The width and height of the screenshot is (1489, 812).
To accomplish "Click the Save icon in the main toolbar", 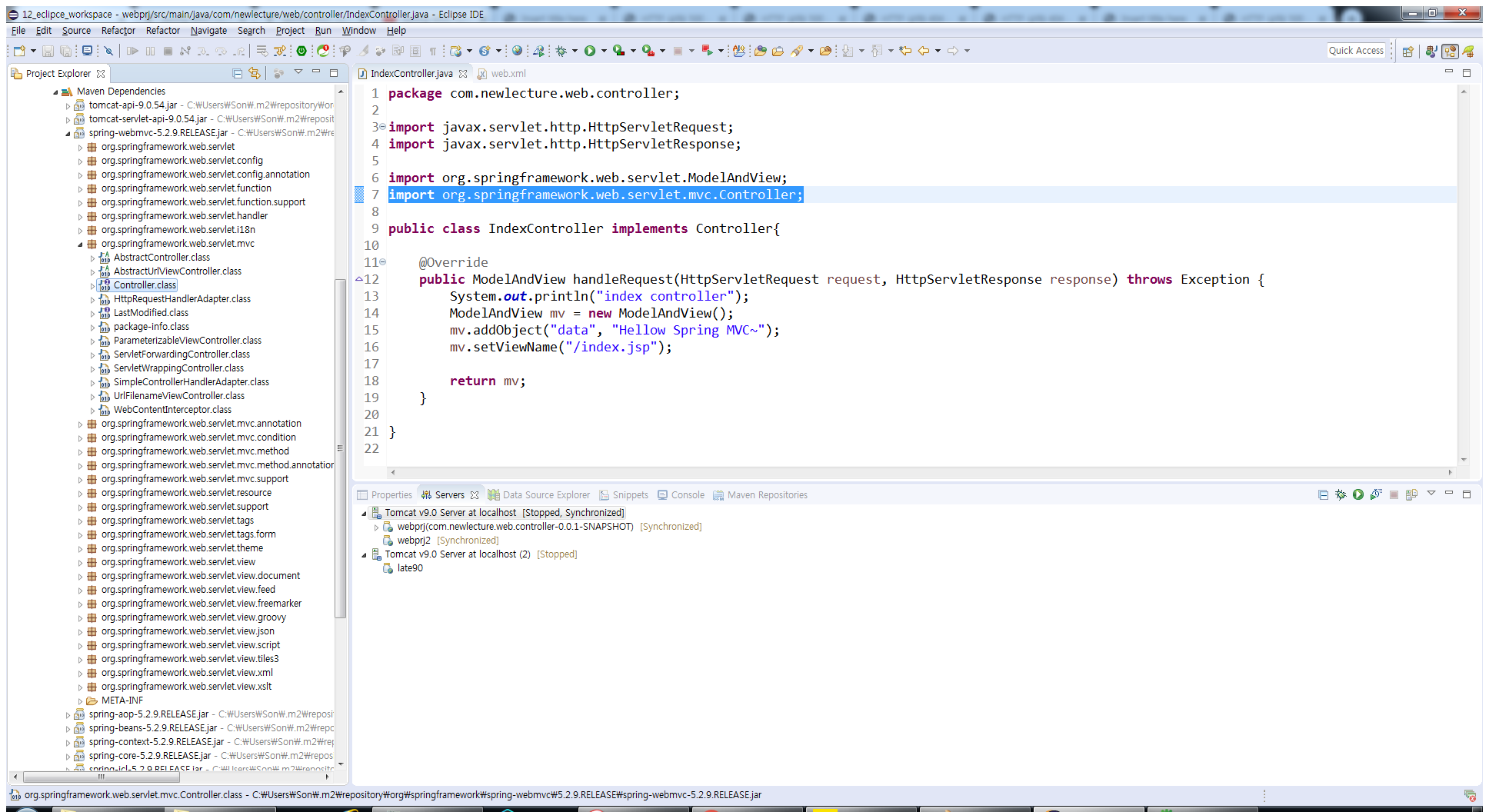I will (x=48, y=51).
